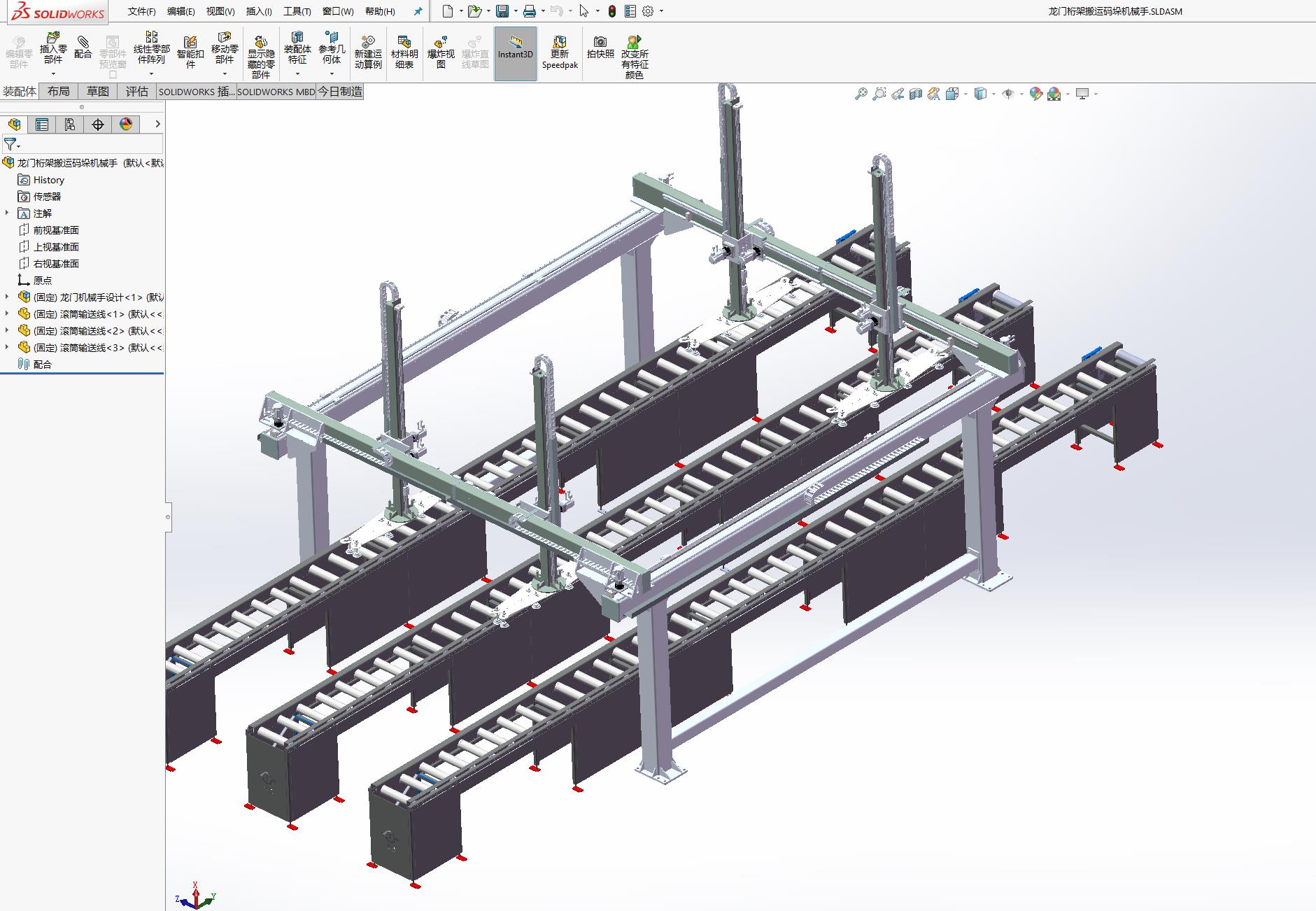Screen dimensions: 1316x911
Task: Open the Move Component dropdown arrow
Action: tap(225, 73)
